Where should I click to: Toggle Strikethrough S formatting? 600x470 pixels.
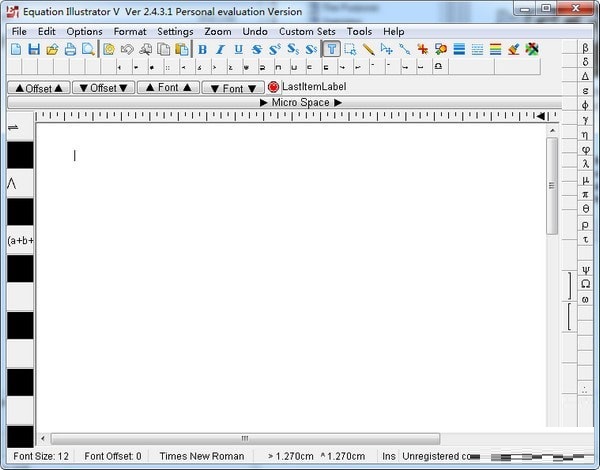[x=257, y=49]
